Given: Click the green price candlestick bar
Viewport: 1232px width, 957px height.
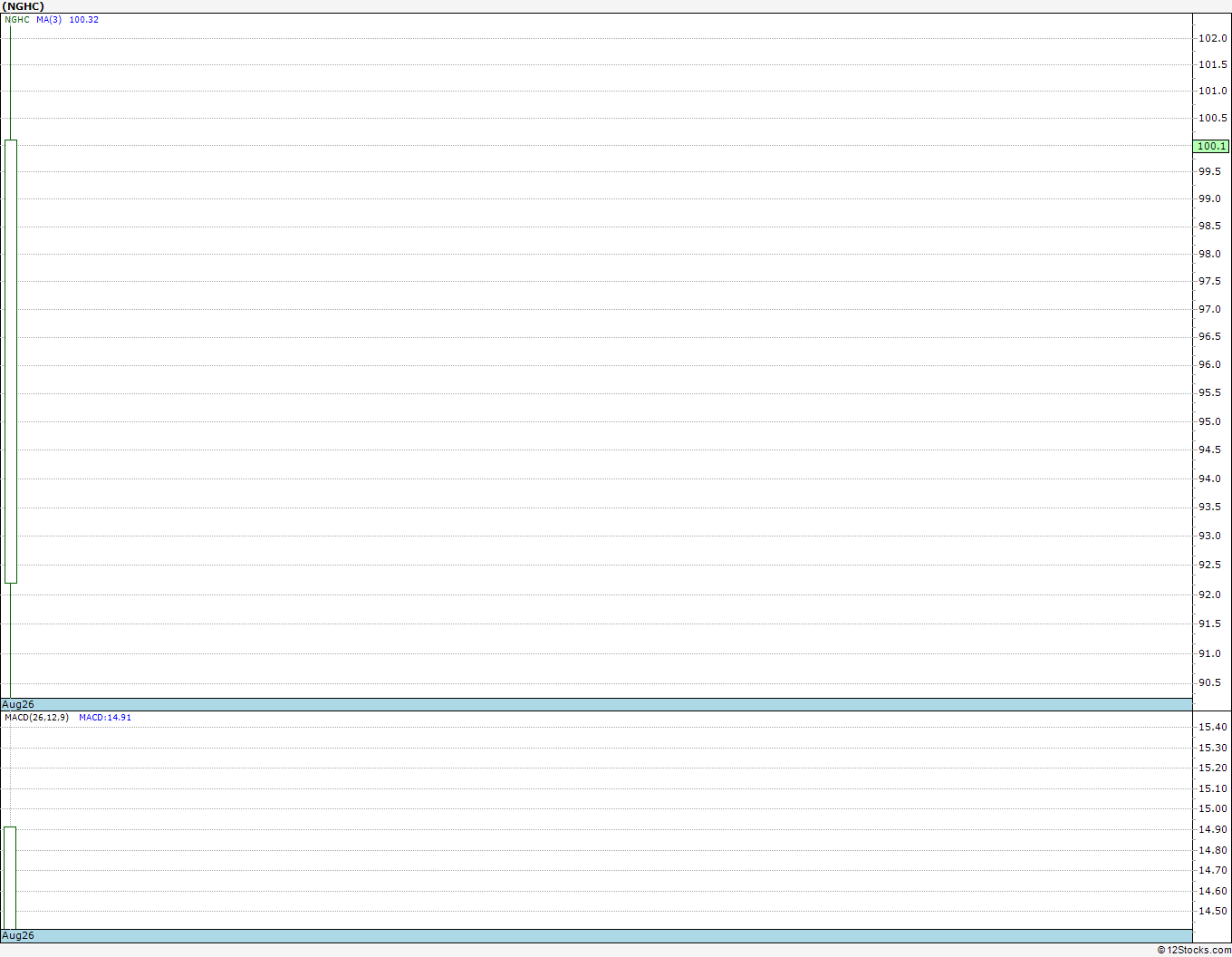Looking at the screenshot, I should coord(11,362).
